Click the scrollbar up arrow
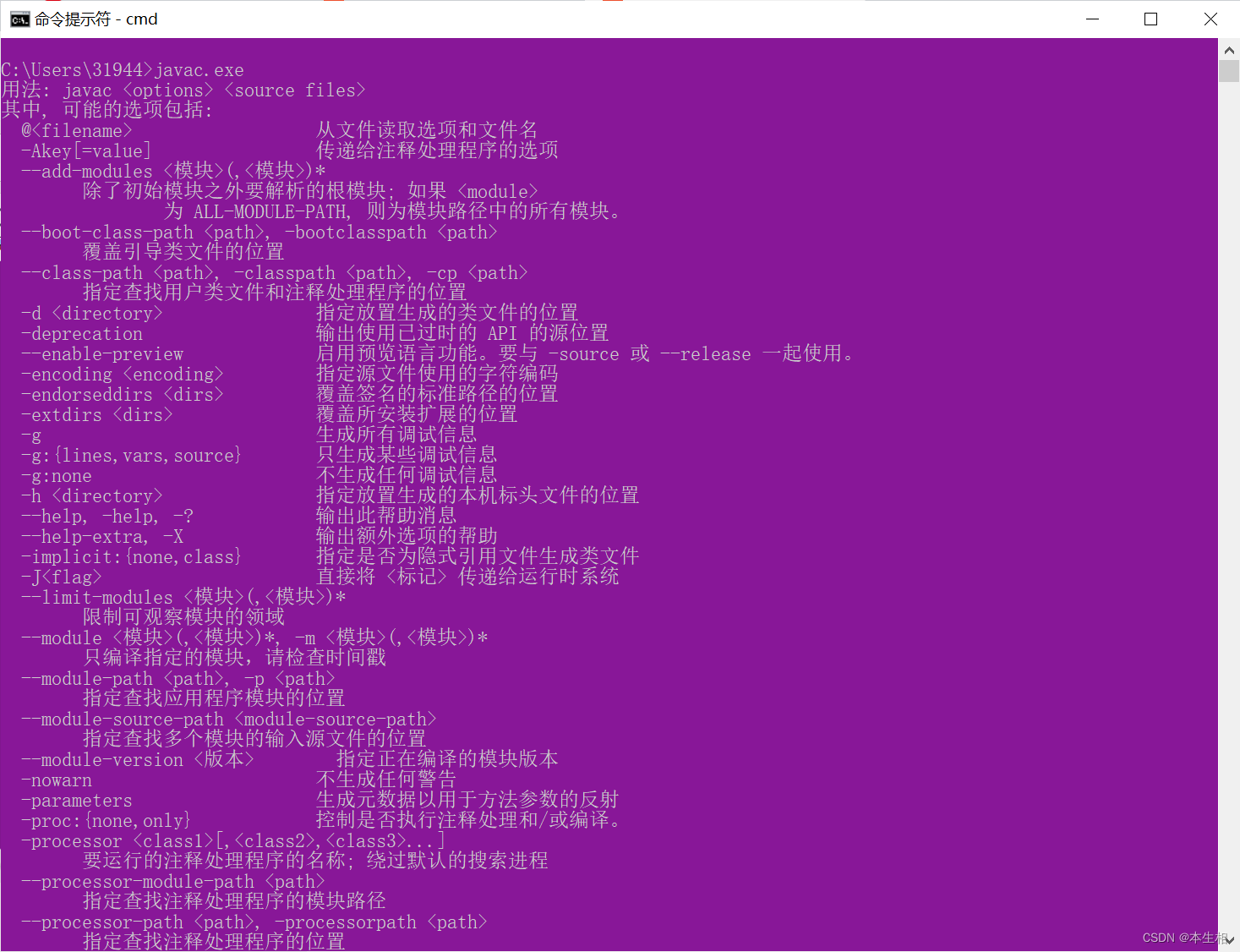The image size is (1240, 952). tap(1229, 50)
